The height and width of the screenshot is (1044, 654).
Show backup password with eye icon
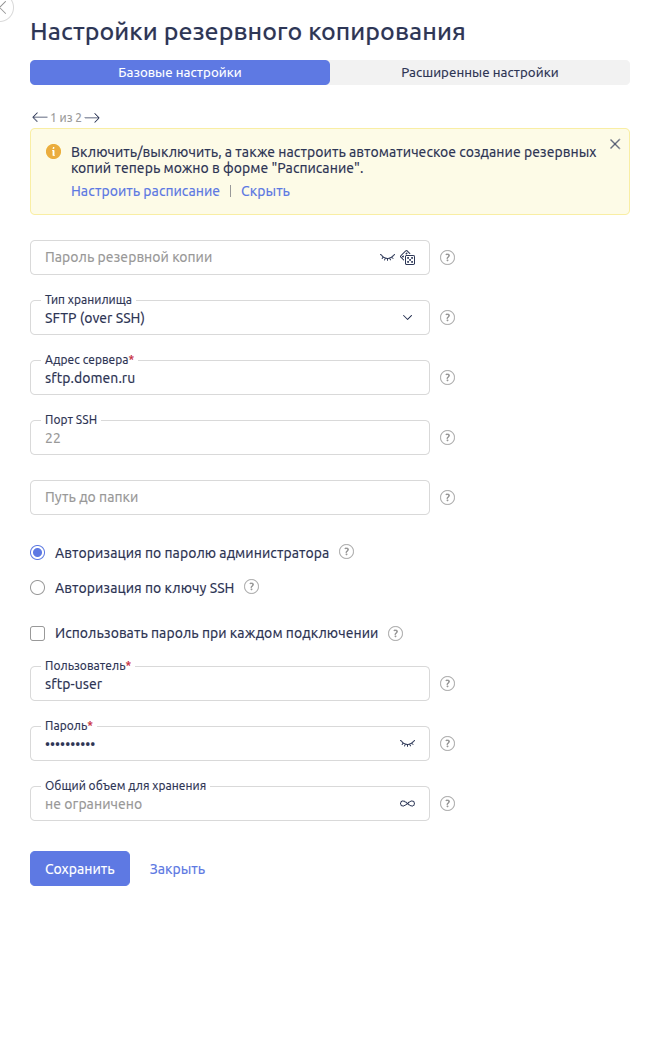pyautogui.click(x=387, y=258)
